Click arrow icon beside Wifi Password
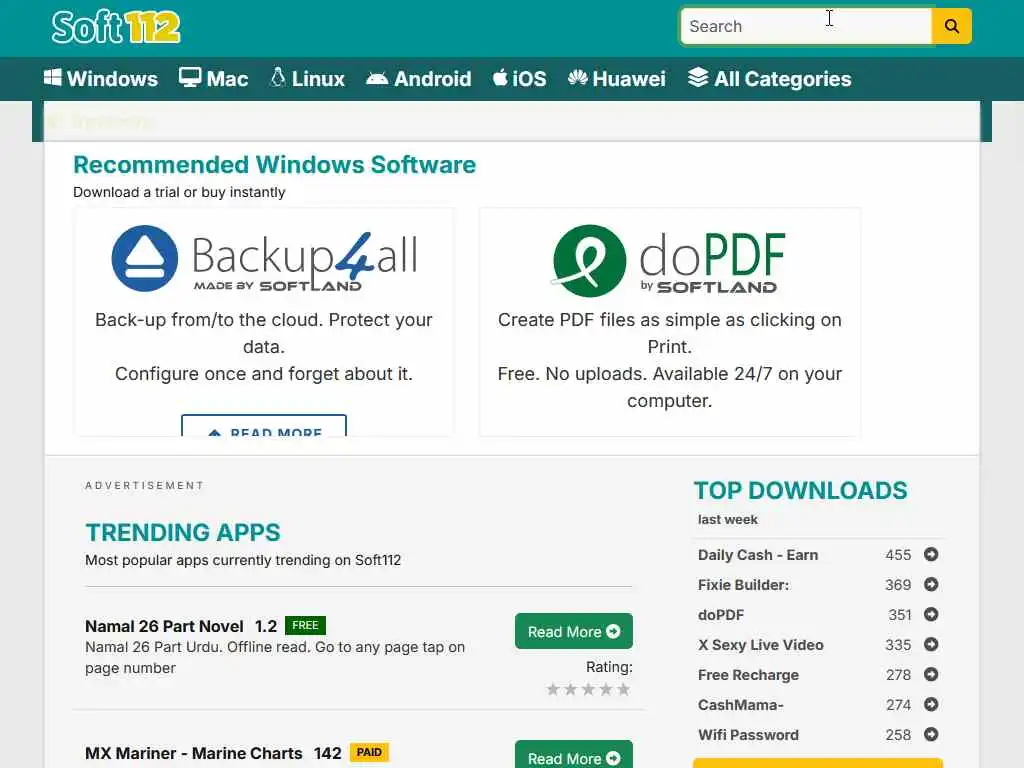Image resolution: width=1024 pixels, height=768 pixels. [931, 735]
